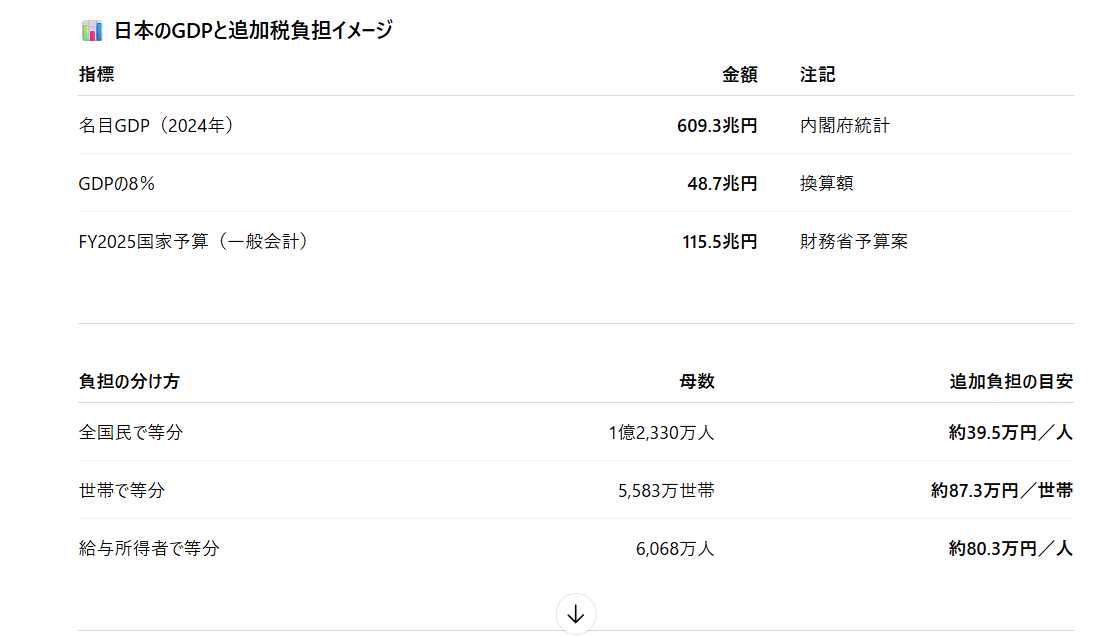This screenshot has width=1114, height=637.
Task: Select the 名目GDP（2024年） row label
Action: (x=157, y=126)
